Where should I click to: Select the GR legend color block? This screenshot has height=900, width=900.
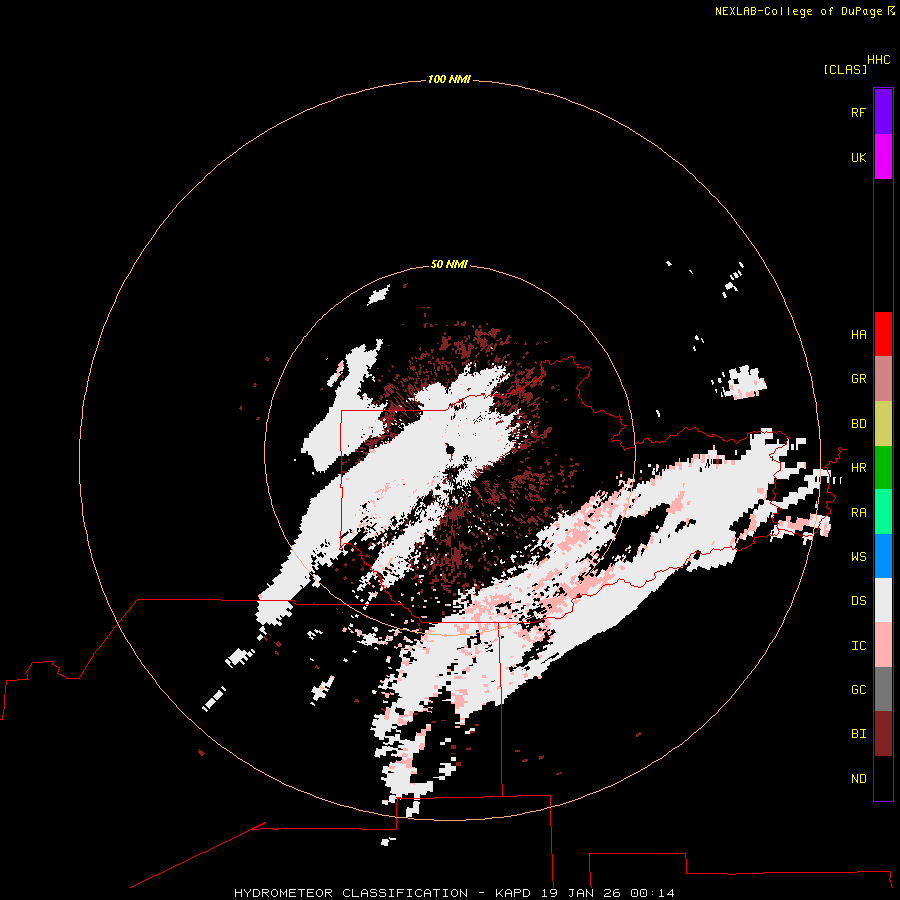click(883, 379)
